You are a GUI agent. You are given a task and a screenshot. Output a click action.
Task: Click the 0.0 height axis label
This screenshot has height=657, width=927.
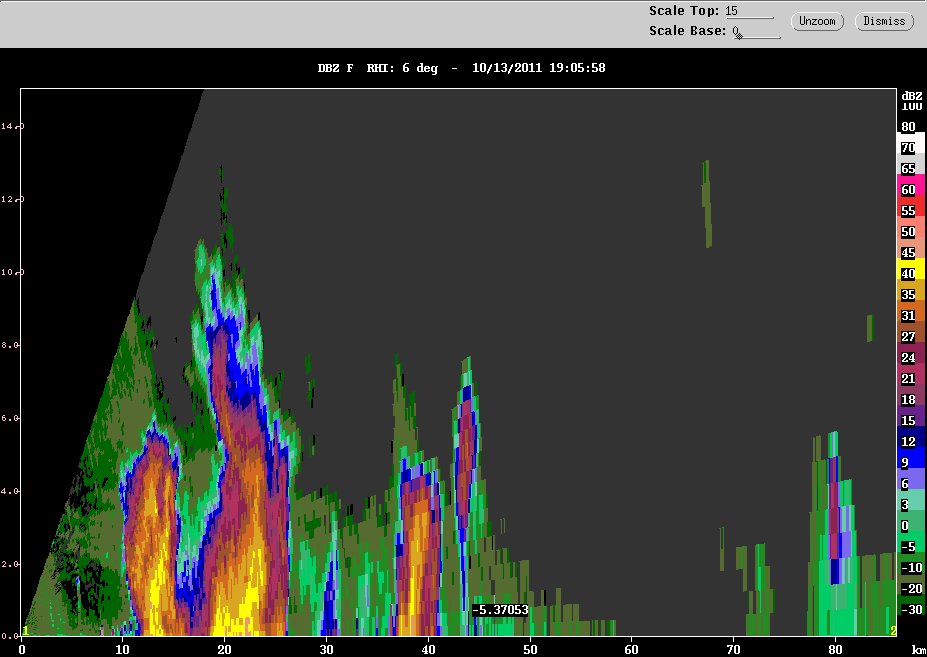tap(11, 637)
